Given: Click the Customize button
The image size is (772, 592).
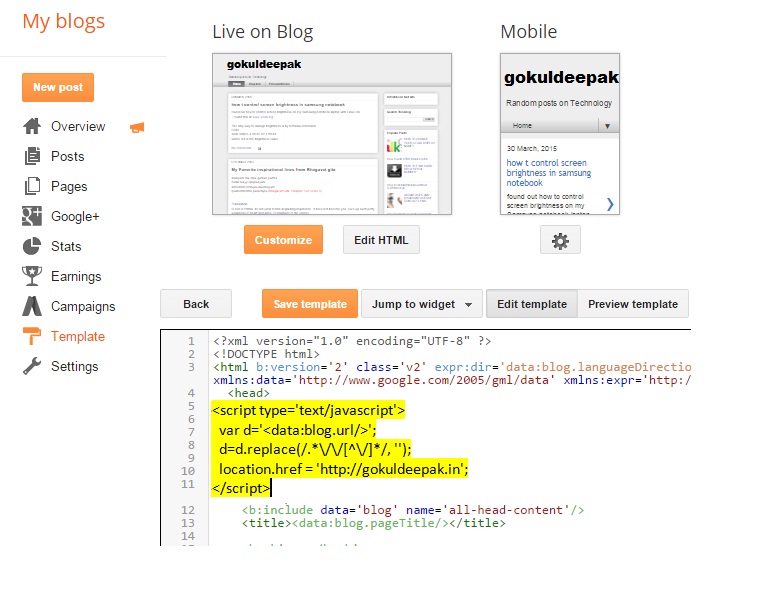Looking at the screenshot, I should (284, 240).
